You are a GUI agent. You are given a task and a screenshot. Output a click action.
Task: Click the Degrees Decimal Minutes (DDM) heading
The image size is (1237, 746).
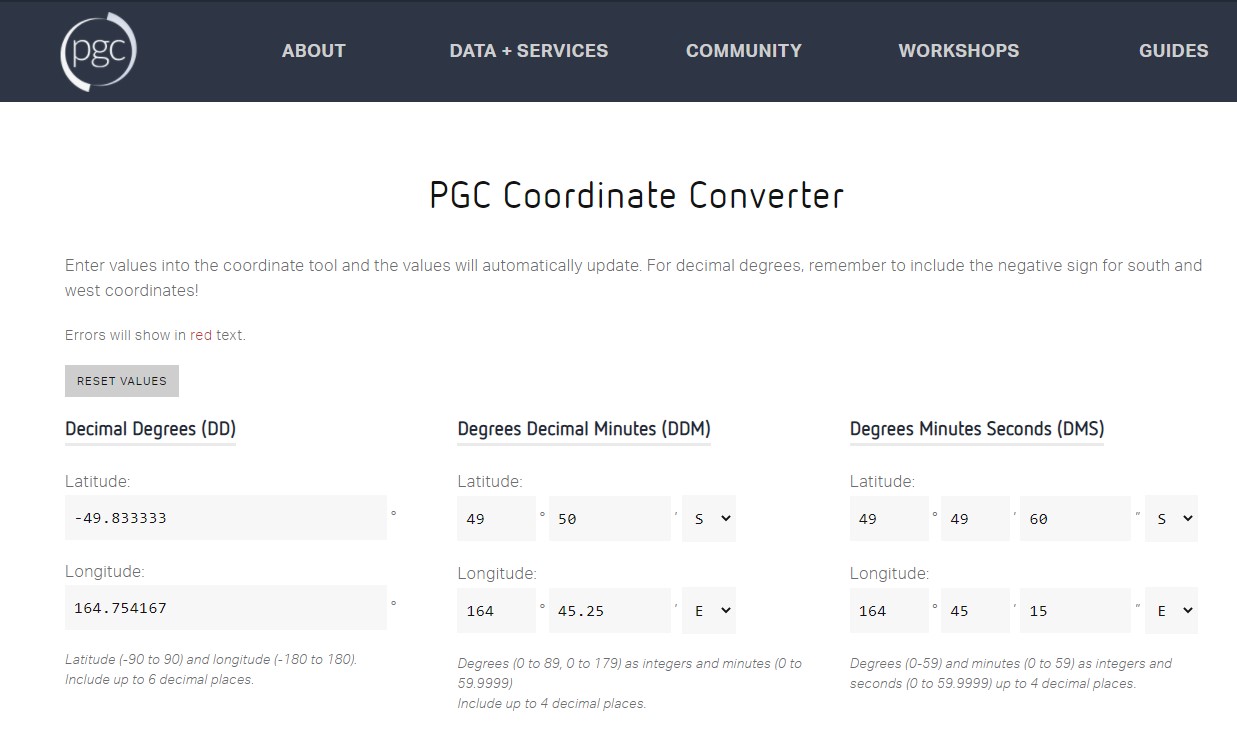pyautogui.click(x=584, y=429)
